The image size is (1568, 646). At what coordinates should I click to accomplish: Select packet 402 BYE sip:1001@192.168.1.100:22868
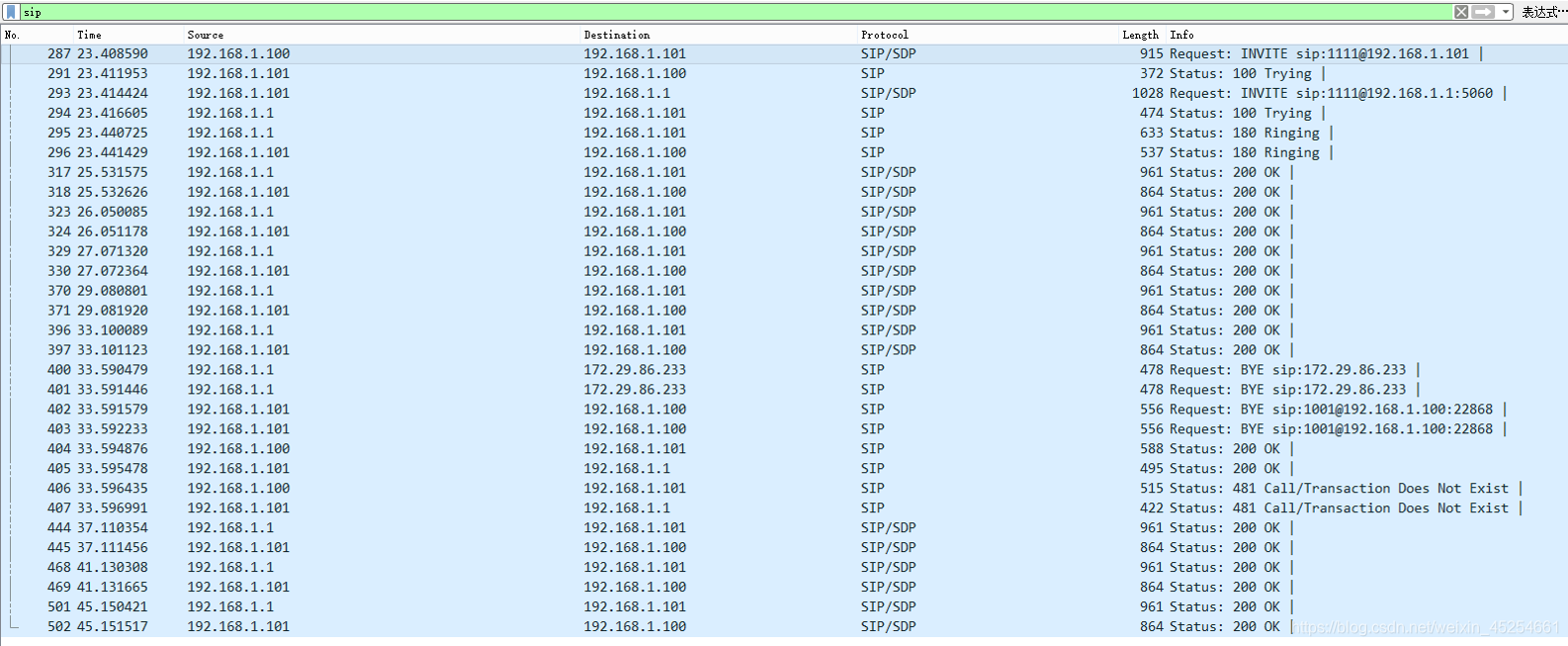point(784,410)
